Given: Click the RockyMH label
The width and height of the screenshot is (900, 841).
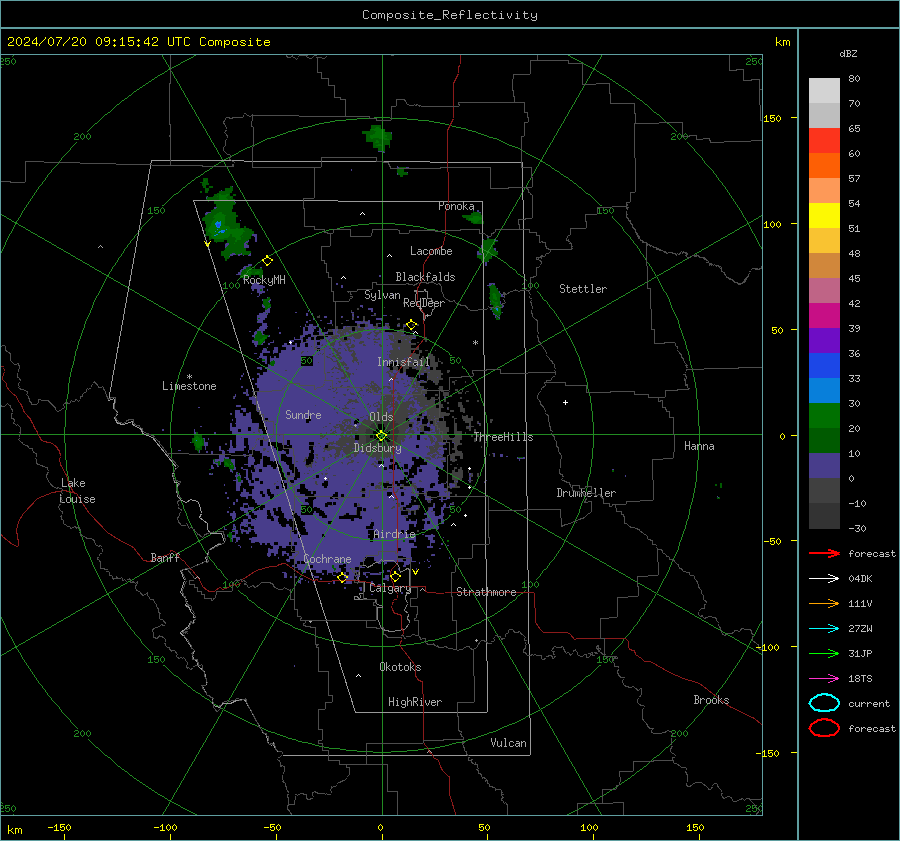Looking at the screenshot, I should tap(264, 280).
